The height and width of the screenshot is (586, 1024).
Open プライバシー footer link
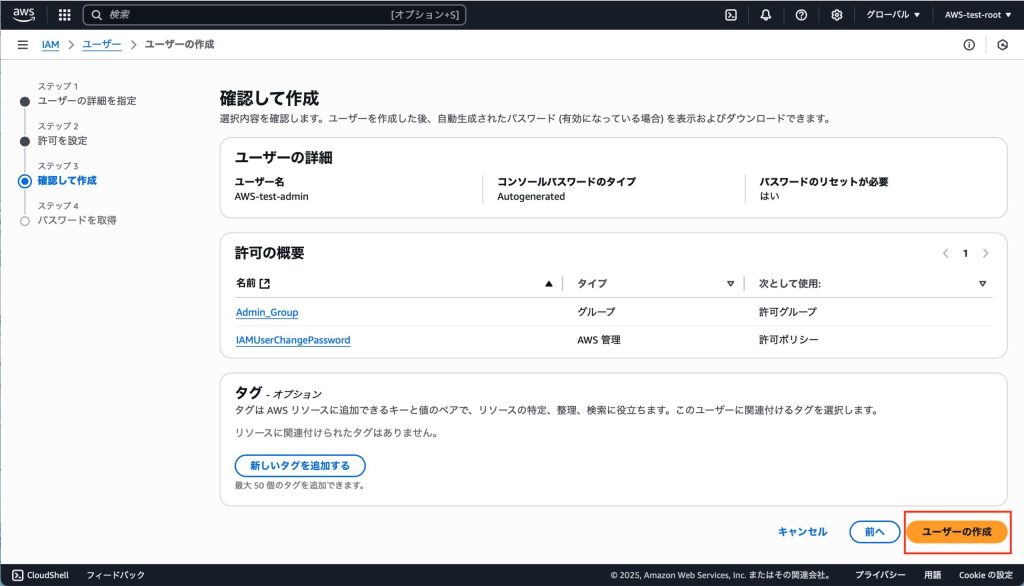(x=880, y=575)
